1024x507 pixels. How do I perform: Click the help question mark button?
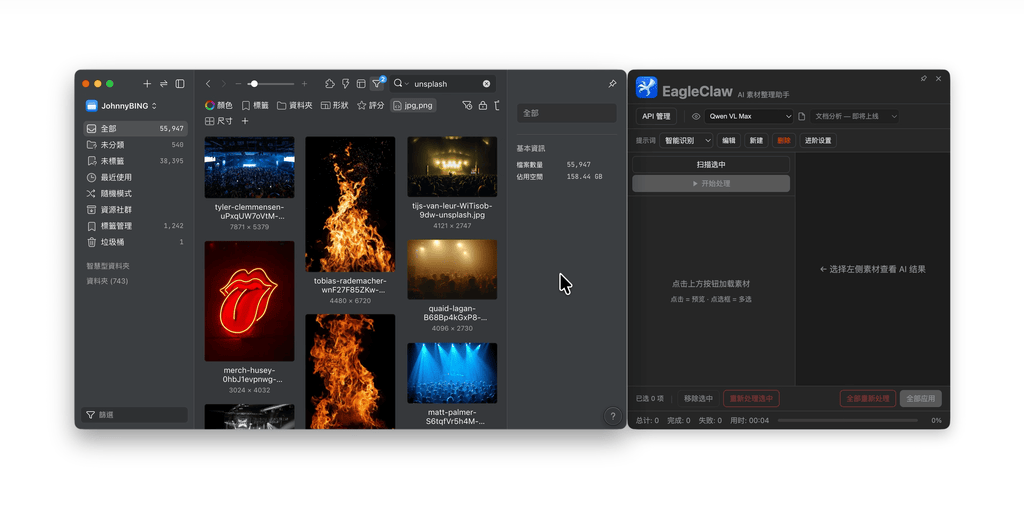(612, 416)
